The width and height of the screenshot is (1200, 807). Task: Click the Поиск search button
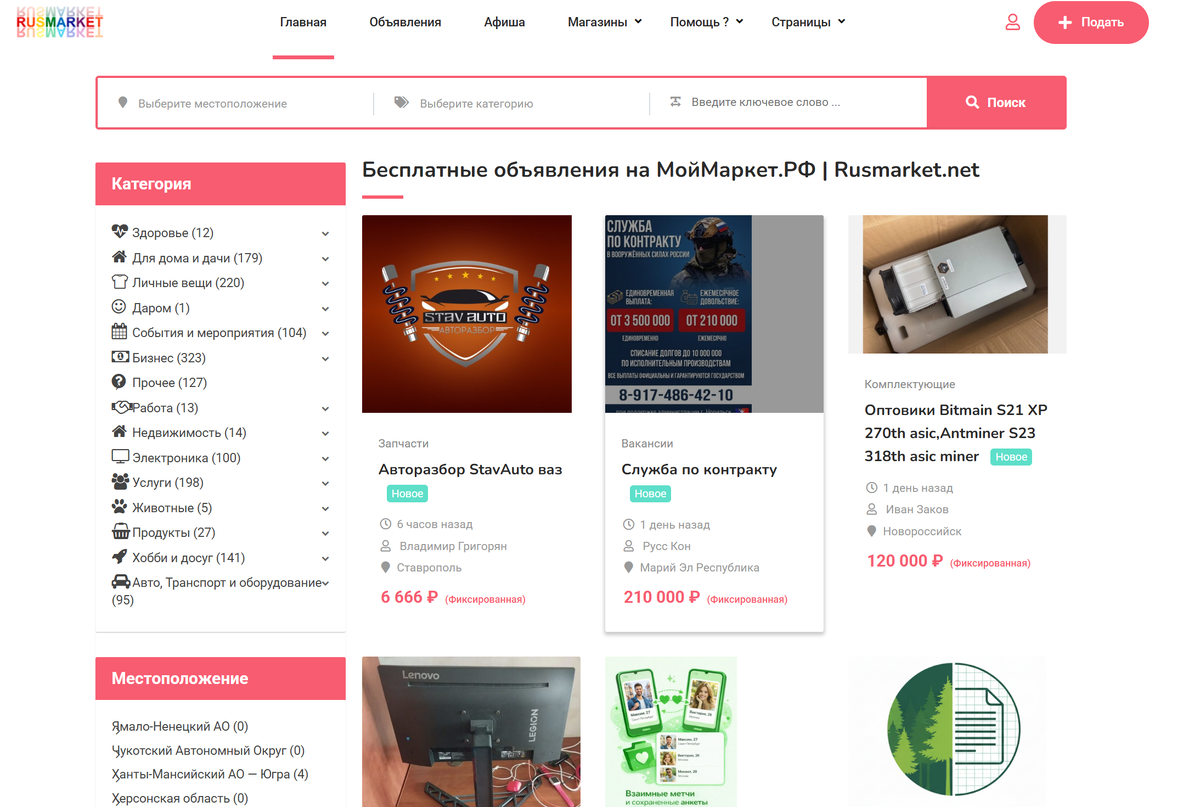tap(996, 102)
